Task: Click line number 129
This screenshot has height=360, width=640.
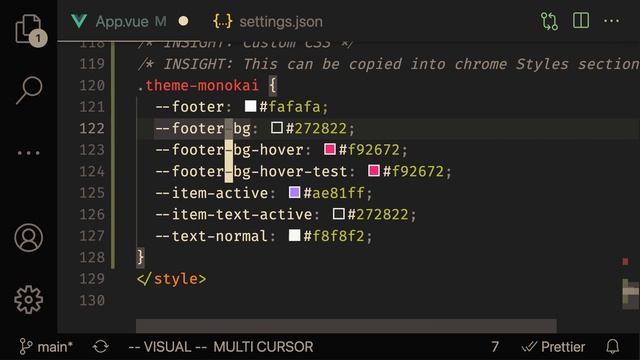Action: click(x=92, y=279)
